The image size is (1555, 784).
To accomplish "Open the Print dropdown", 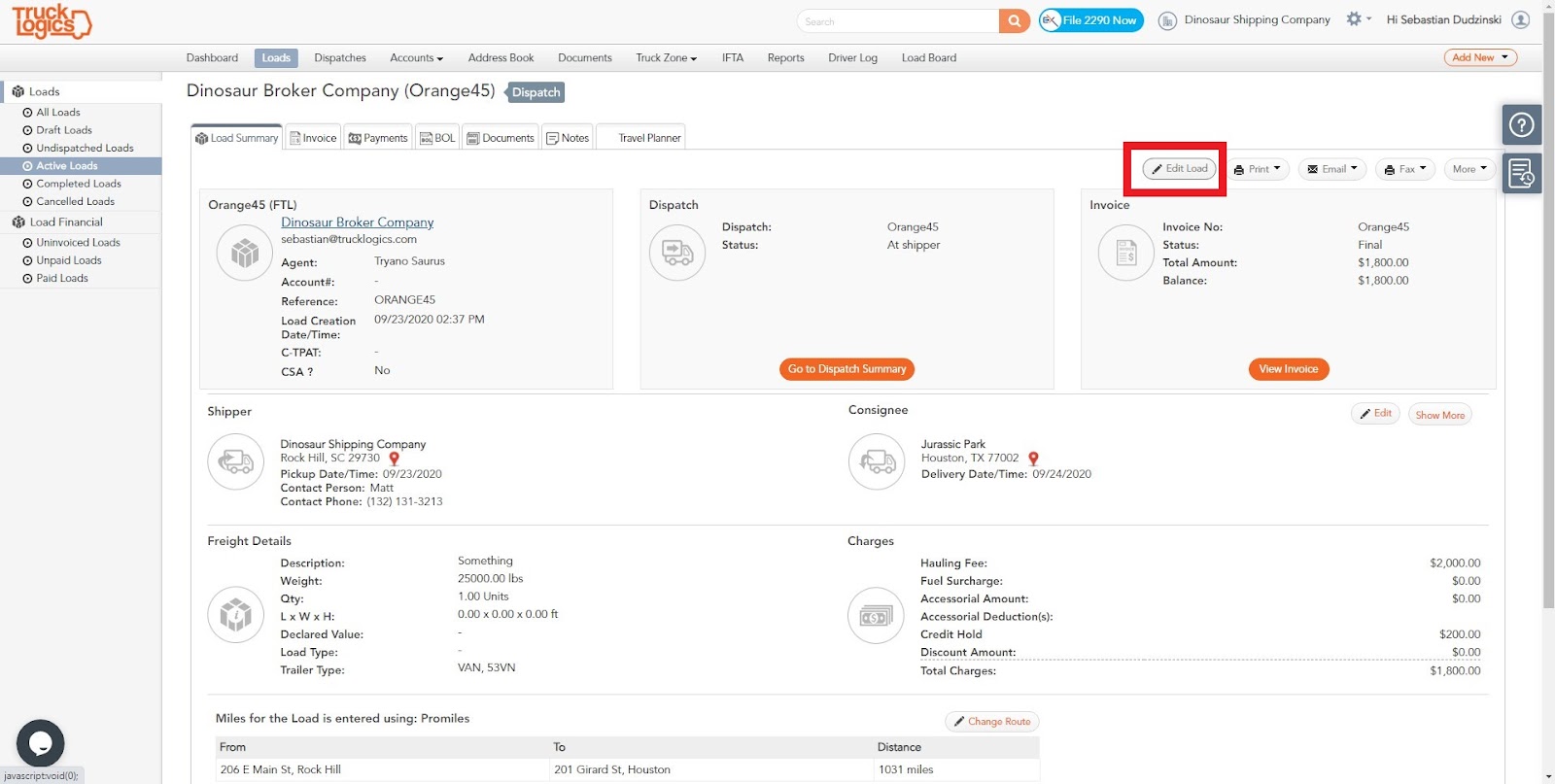I will click(x=1258, y=169).
